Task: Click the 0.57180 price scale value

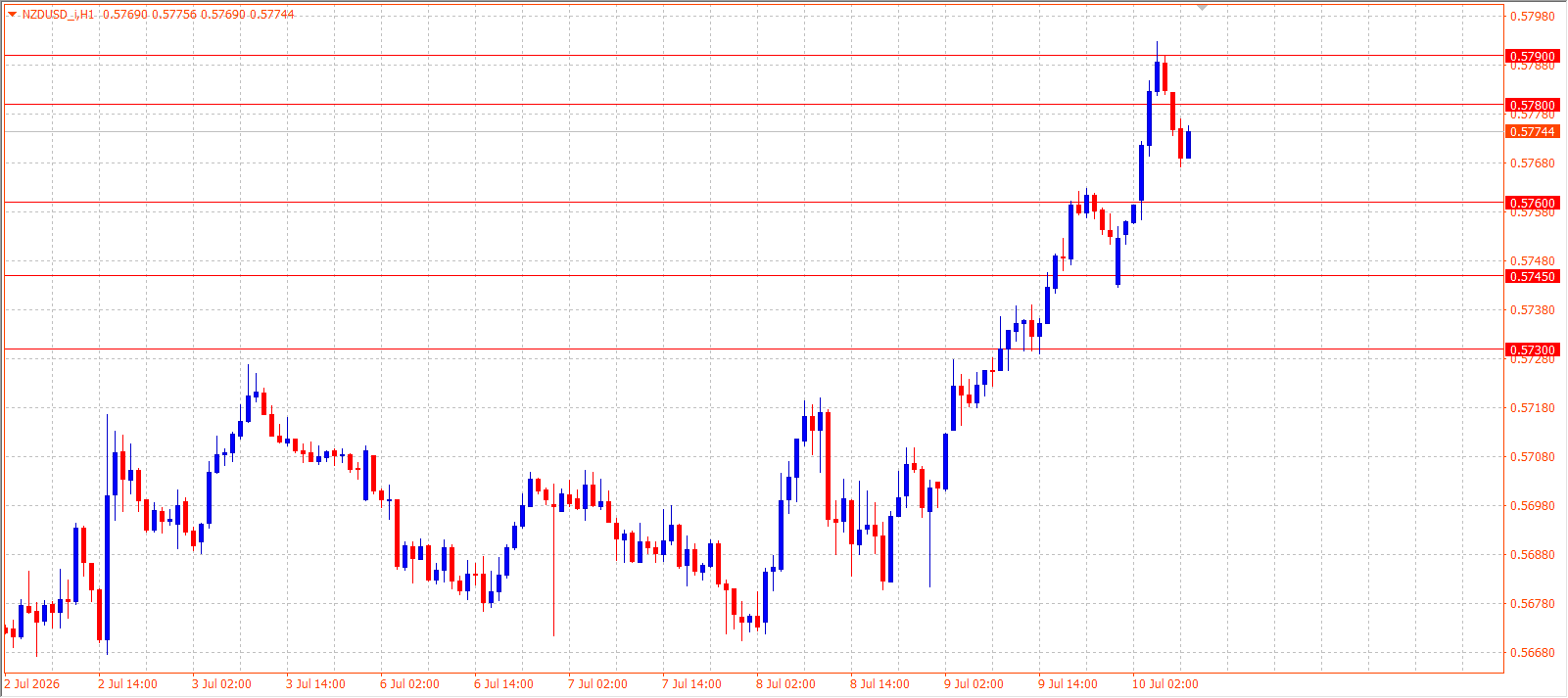Action: click(x=1532, y=408)
